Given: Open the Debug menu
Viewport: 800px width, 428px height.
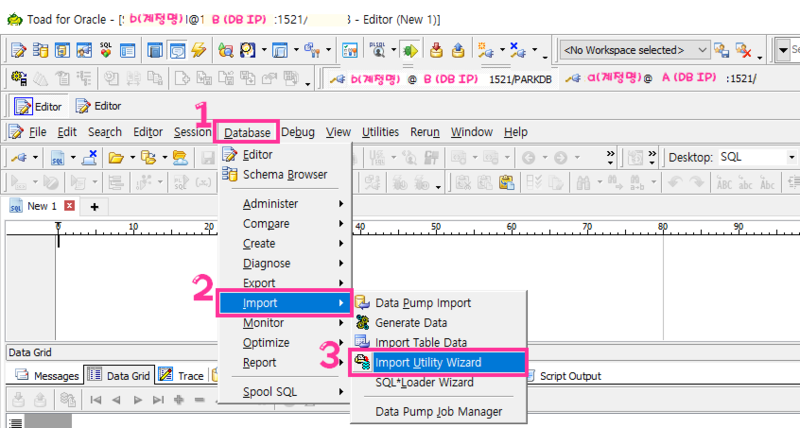Looking at the screenshot, I should point(297,132).
